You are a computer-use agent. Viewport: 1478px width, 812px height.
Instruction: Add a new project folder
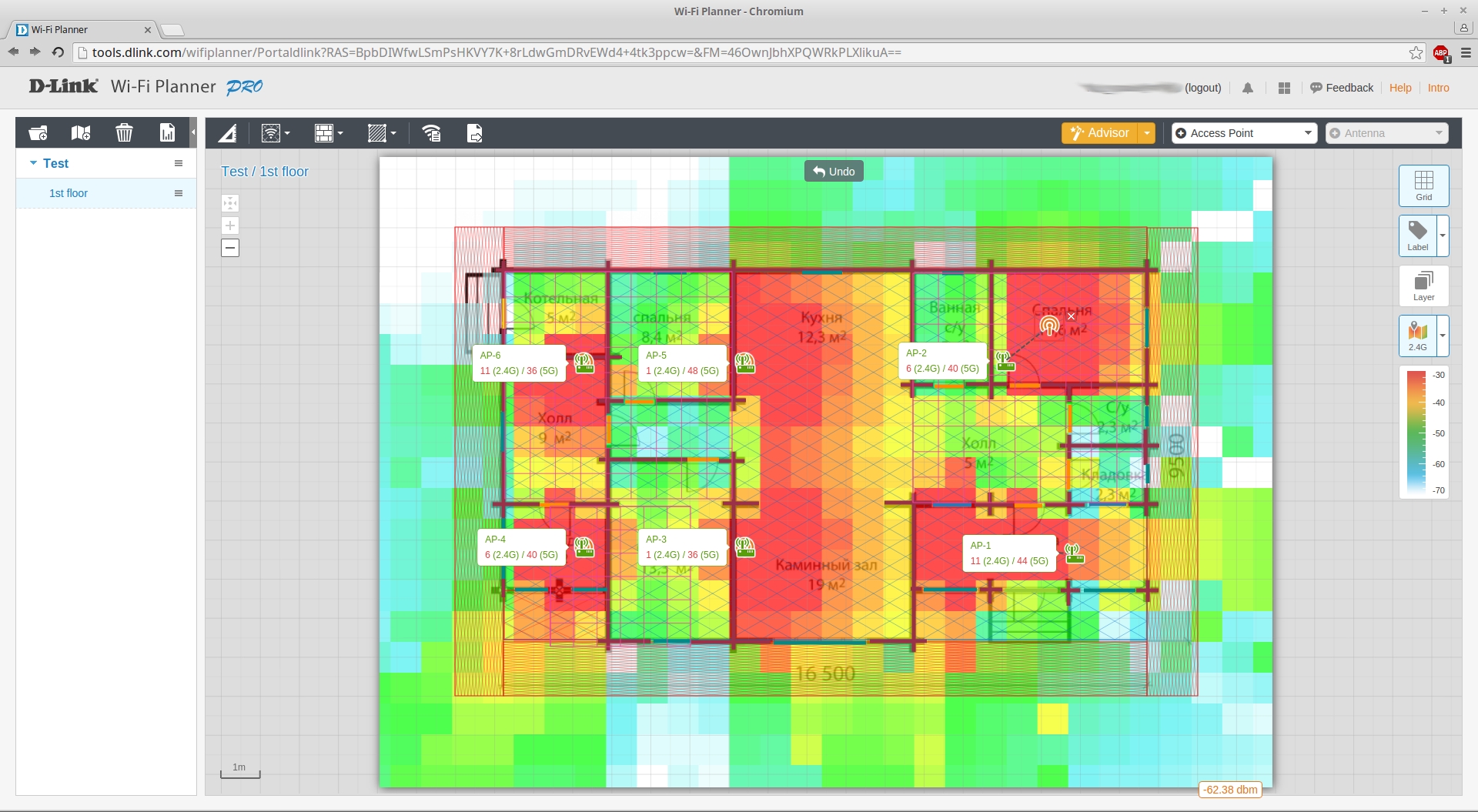coord(38,133)
